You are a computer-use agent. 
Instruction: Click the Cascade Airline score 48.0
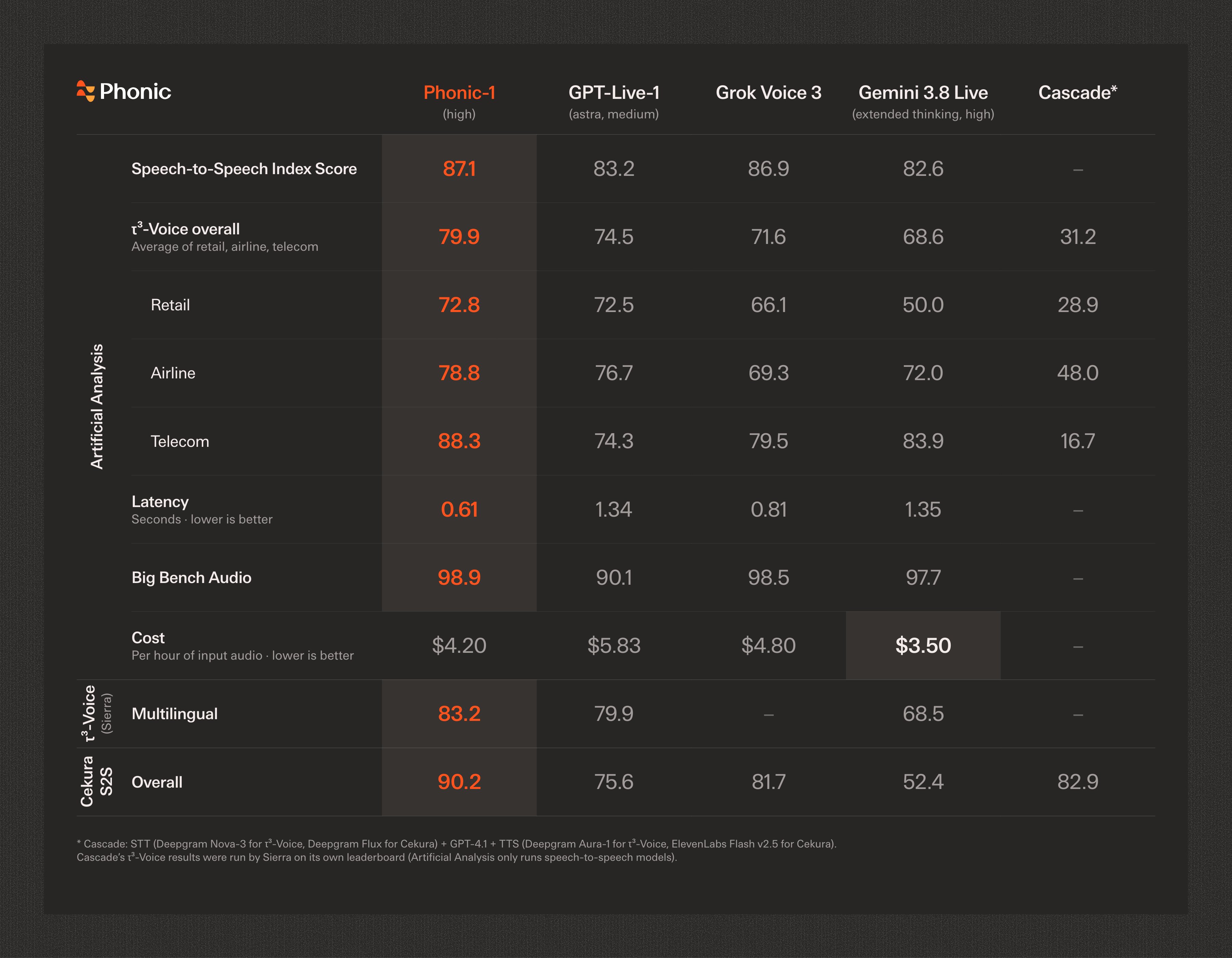(x=1077, y=373)
